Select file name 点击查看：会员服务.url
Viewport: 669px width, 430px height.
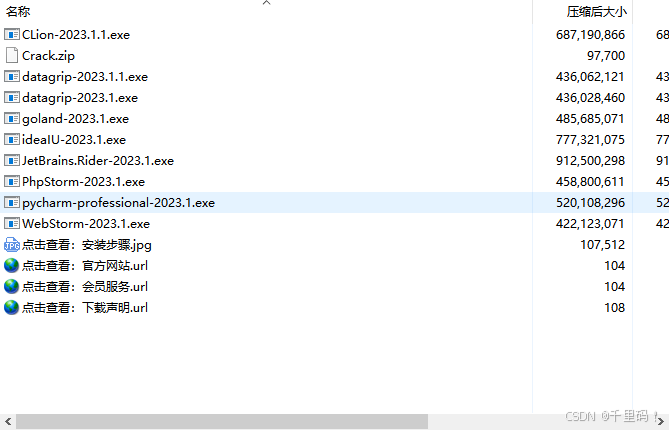click(85, 287)
